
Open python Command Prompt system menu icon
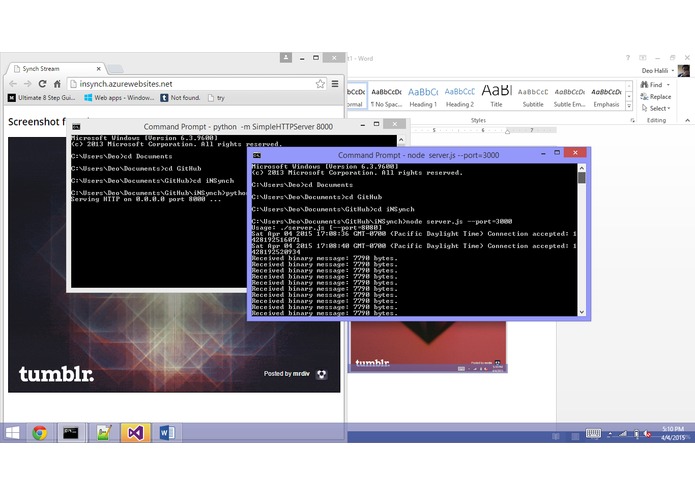[76, 127]
